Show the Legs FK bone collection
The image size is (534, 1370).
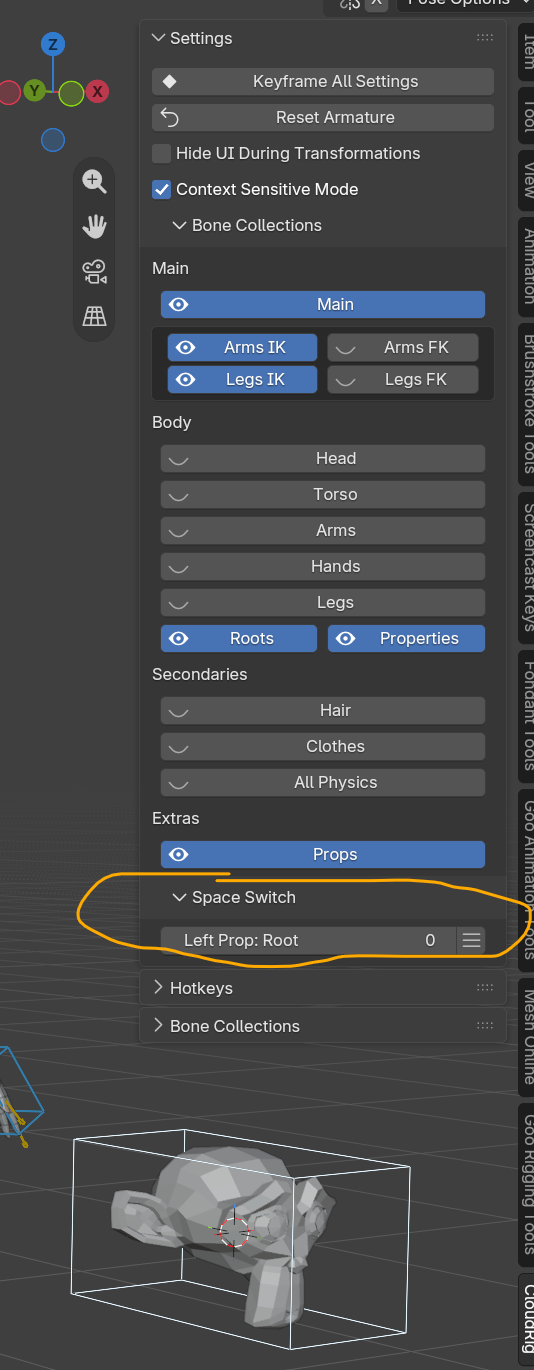coord(403,379)
